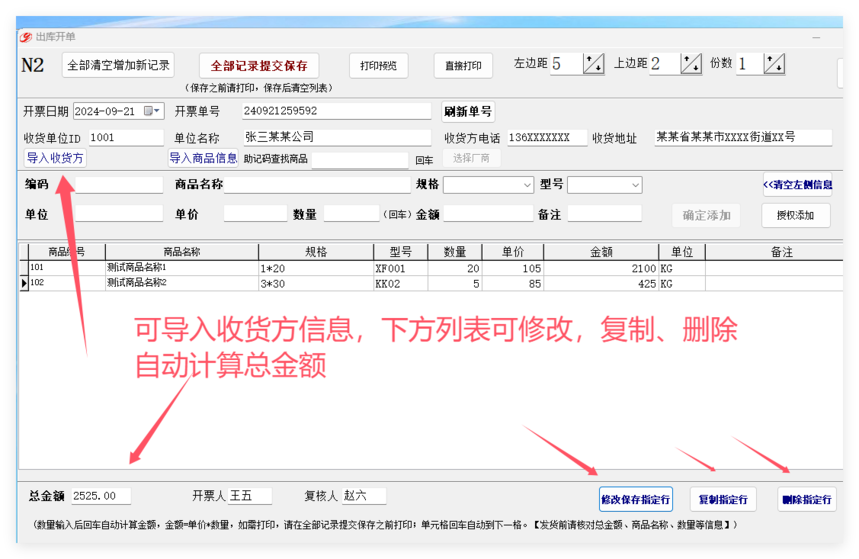Focus the 收货单位ID field showing 1001
This screenshot has width=859, height=559.
pos(125,138)
